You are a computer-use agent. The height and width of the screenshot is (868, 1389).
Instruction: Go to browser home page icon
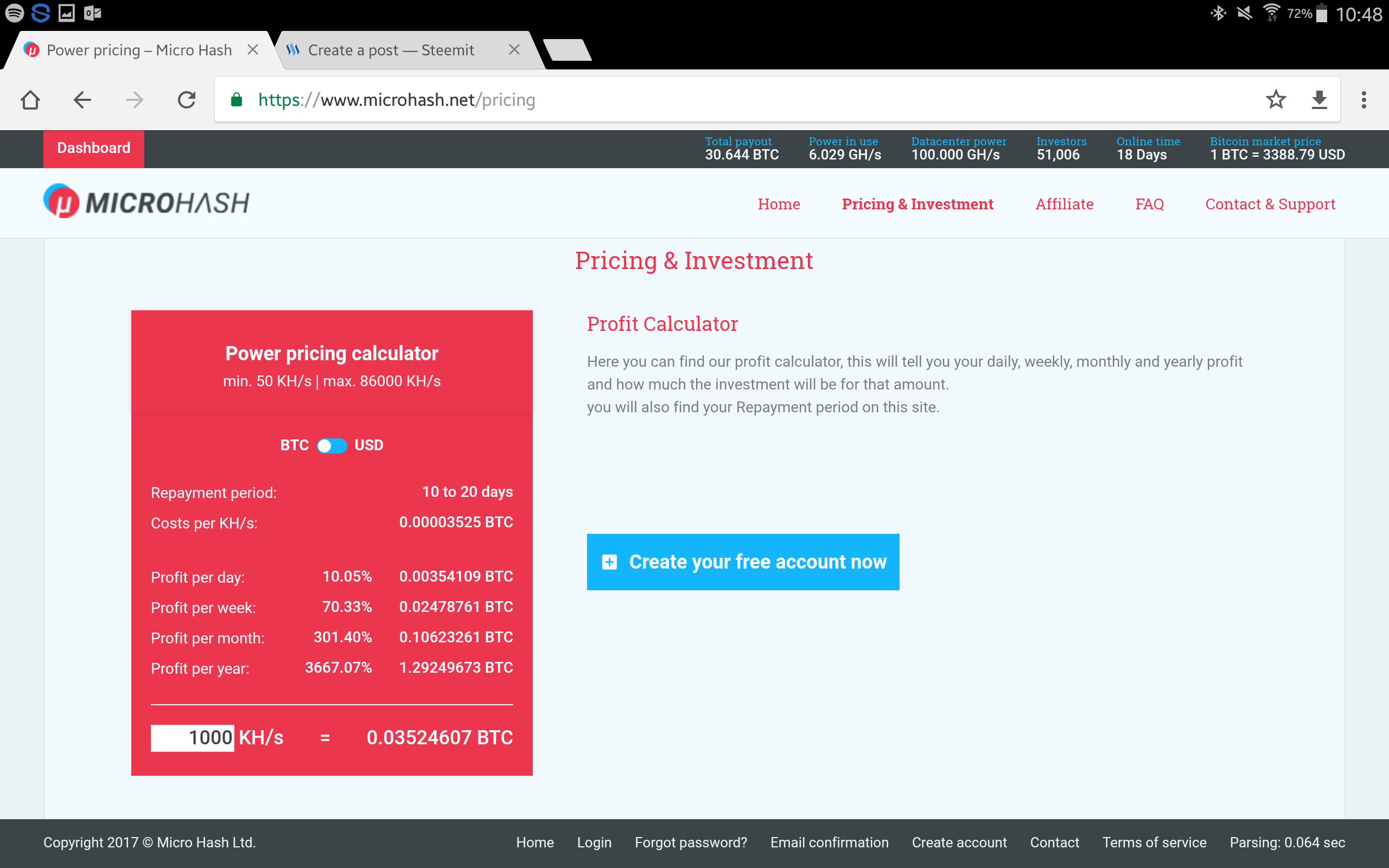30,100
